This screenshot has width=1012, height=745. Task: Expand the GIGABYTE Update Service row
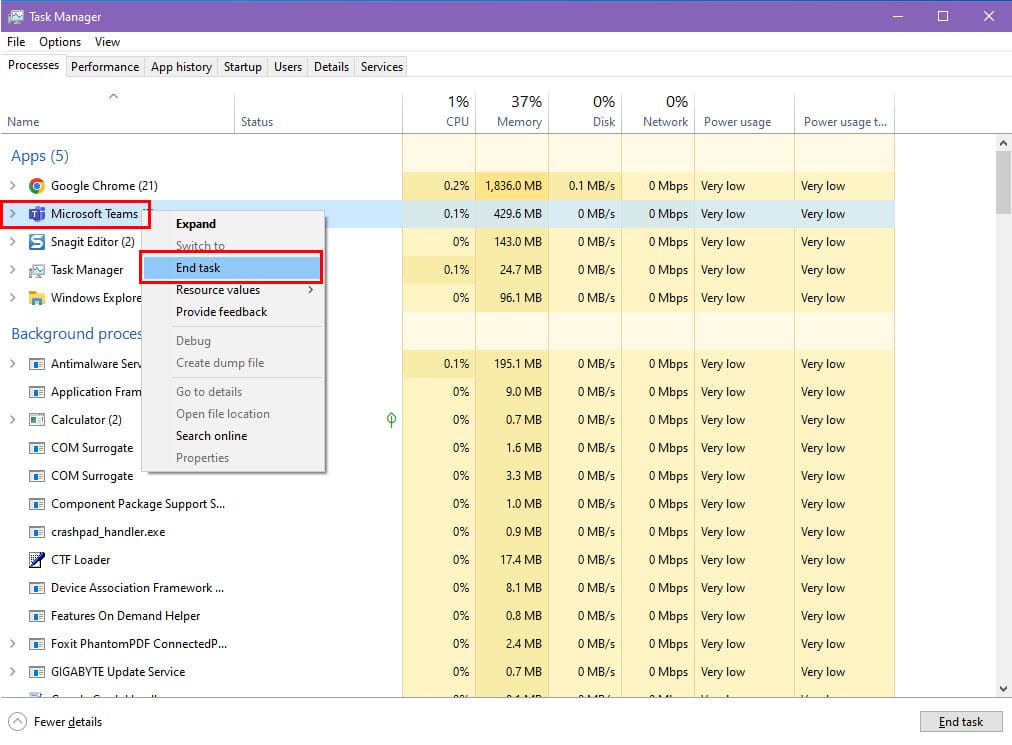coord(13,672)
